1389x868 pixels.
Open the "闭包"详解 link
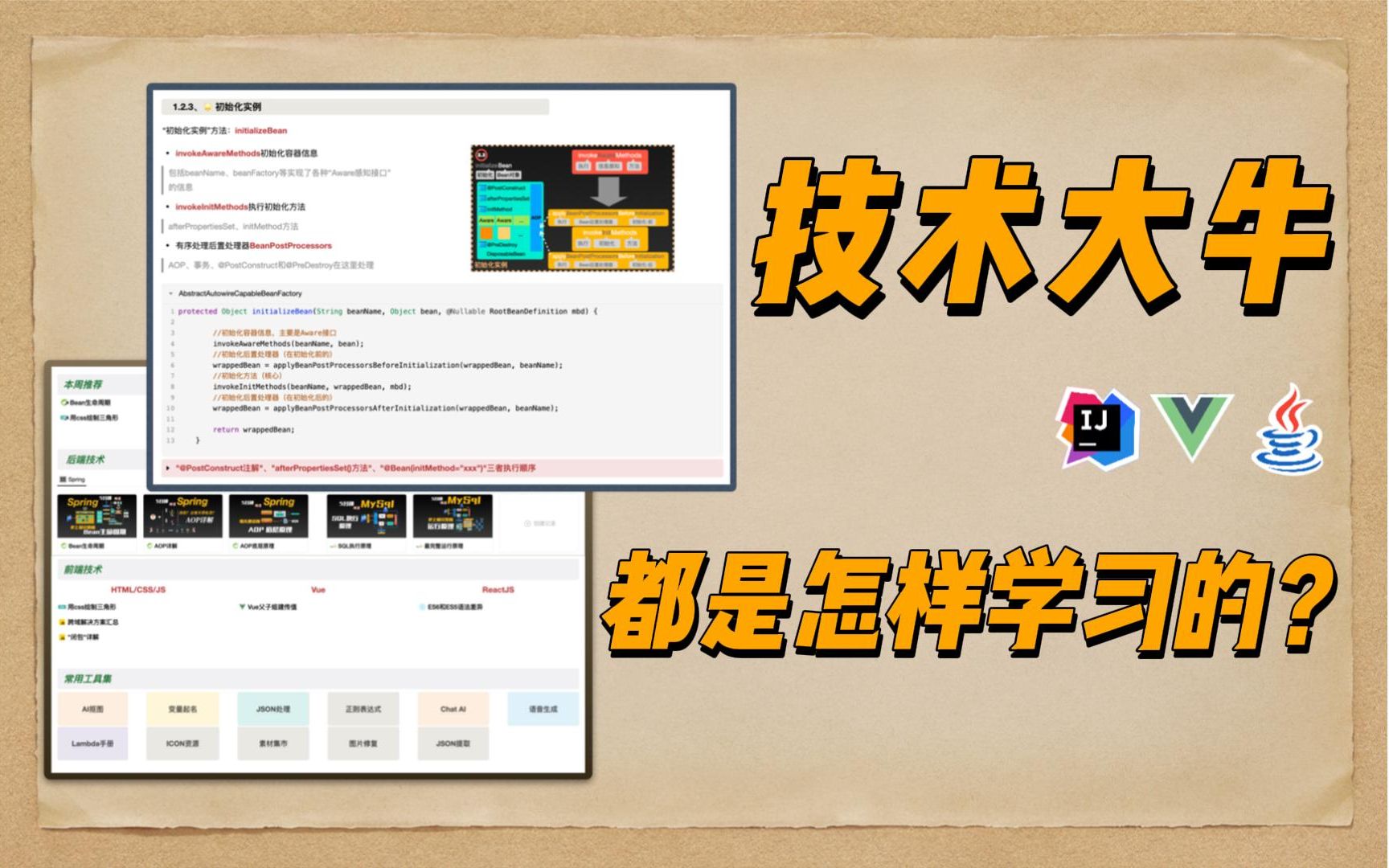[x=80, y=637]
